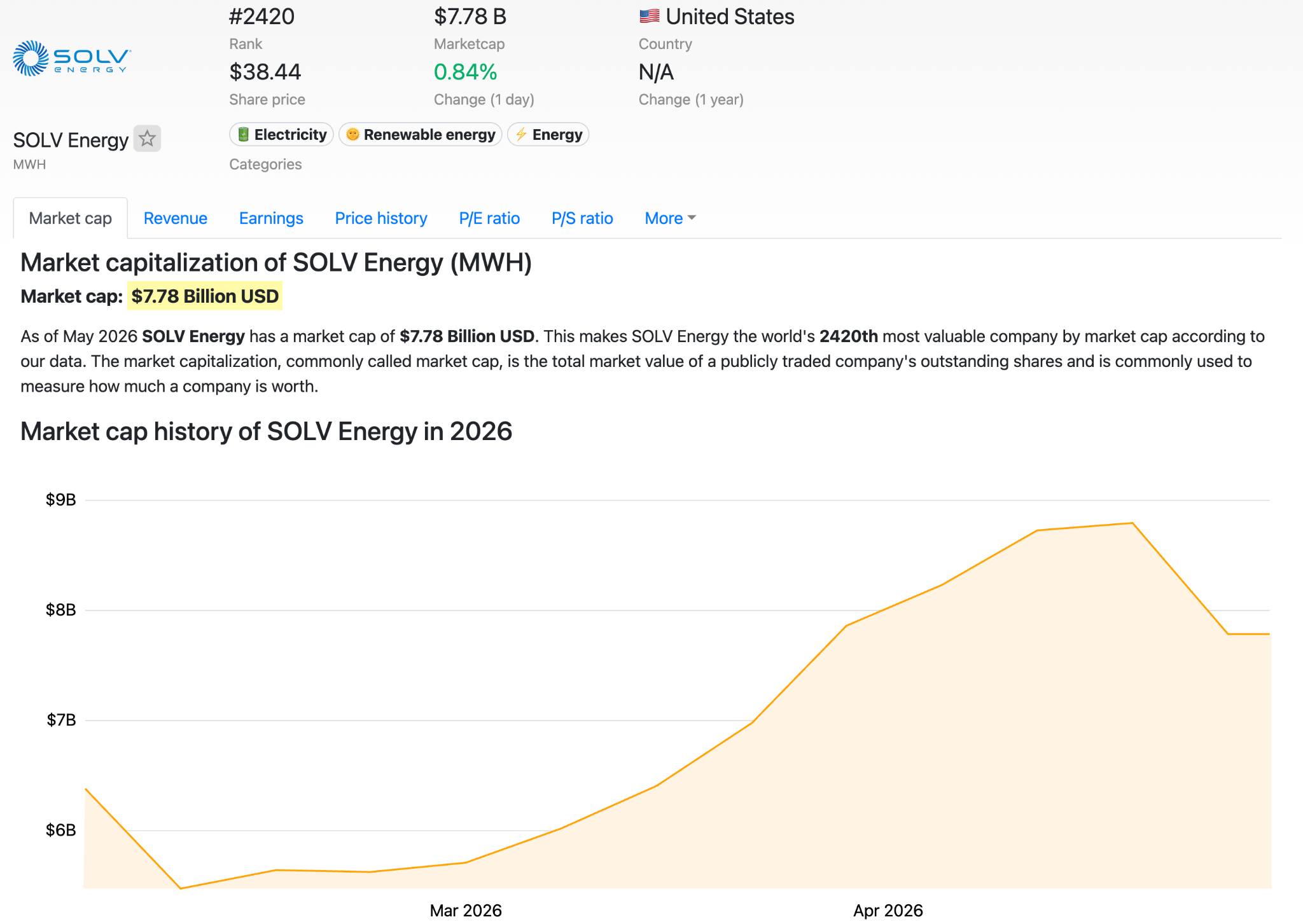
Task: Click the chart's lowest point near February
Action: 181,888
